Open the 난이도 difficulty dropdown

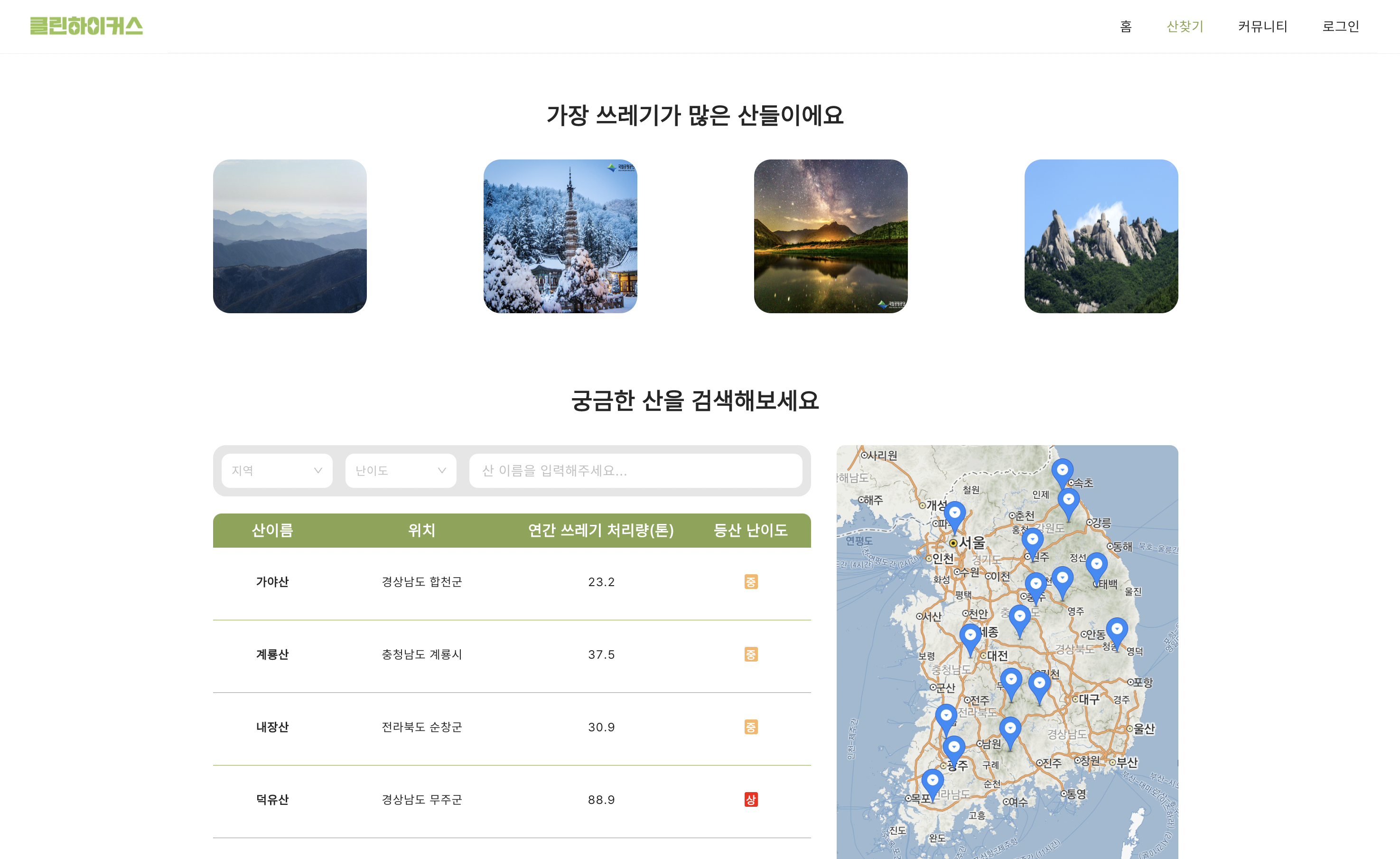[401, 470]
